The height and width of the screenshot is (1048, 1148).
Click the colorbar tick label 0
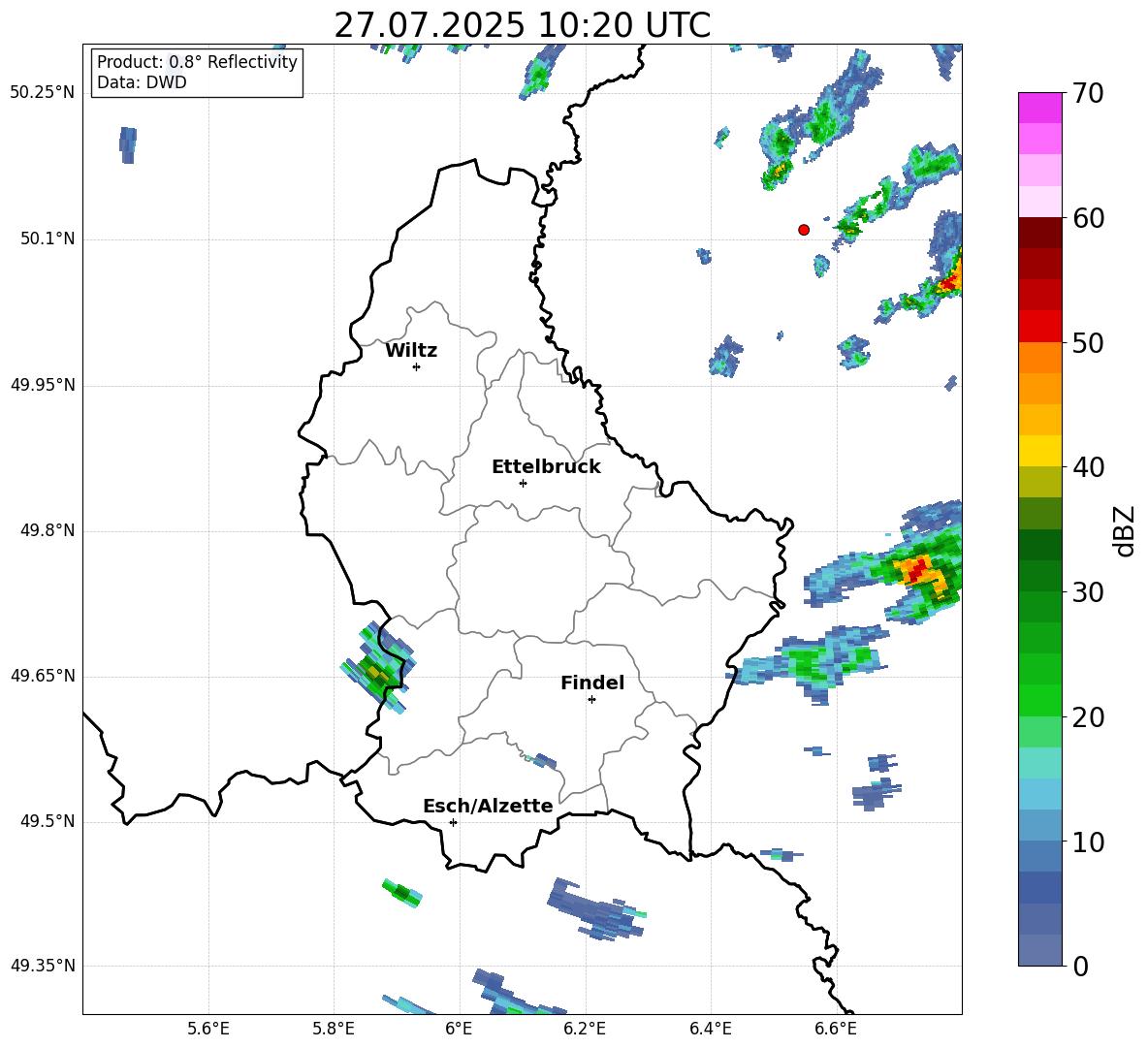(1080, 966)
